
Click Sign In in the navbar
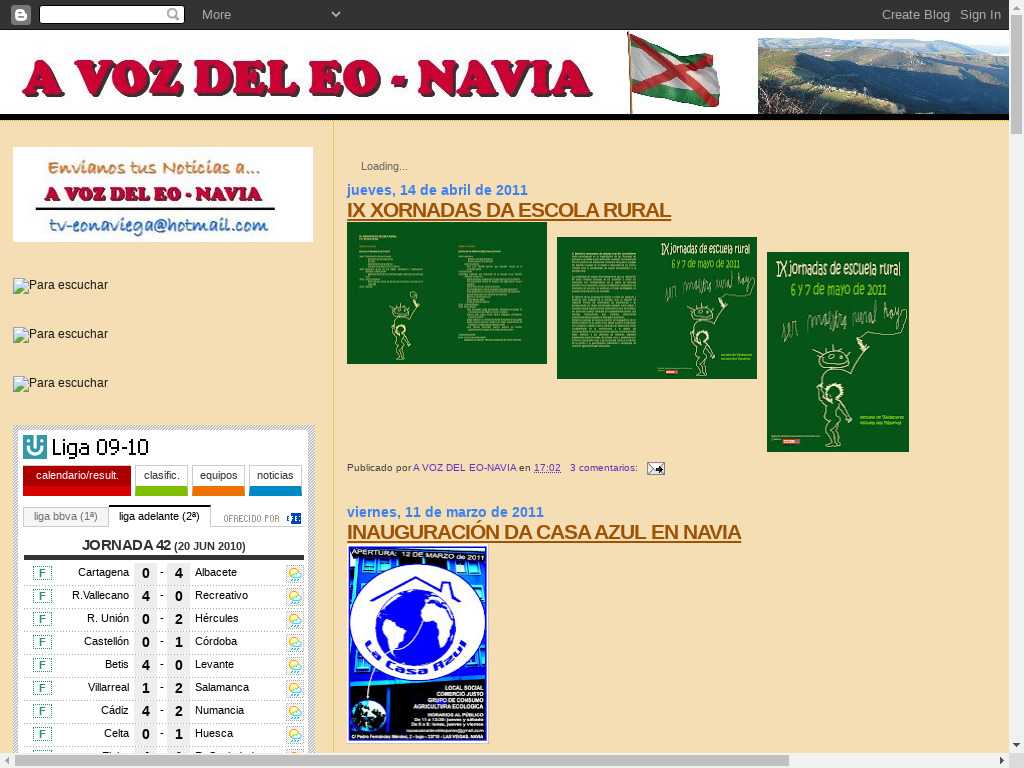click(x=980, y=14)
